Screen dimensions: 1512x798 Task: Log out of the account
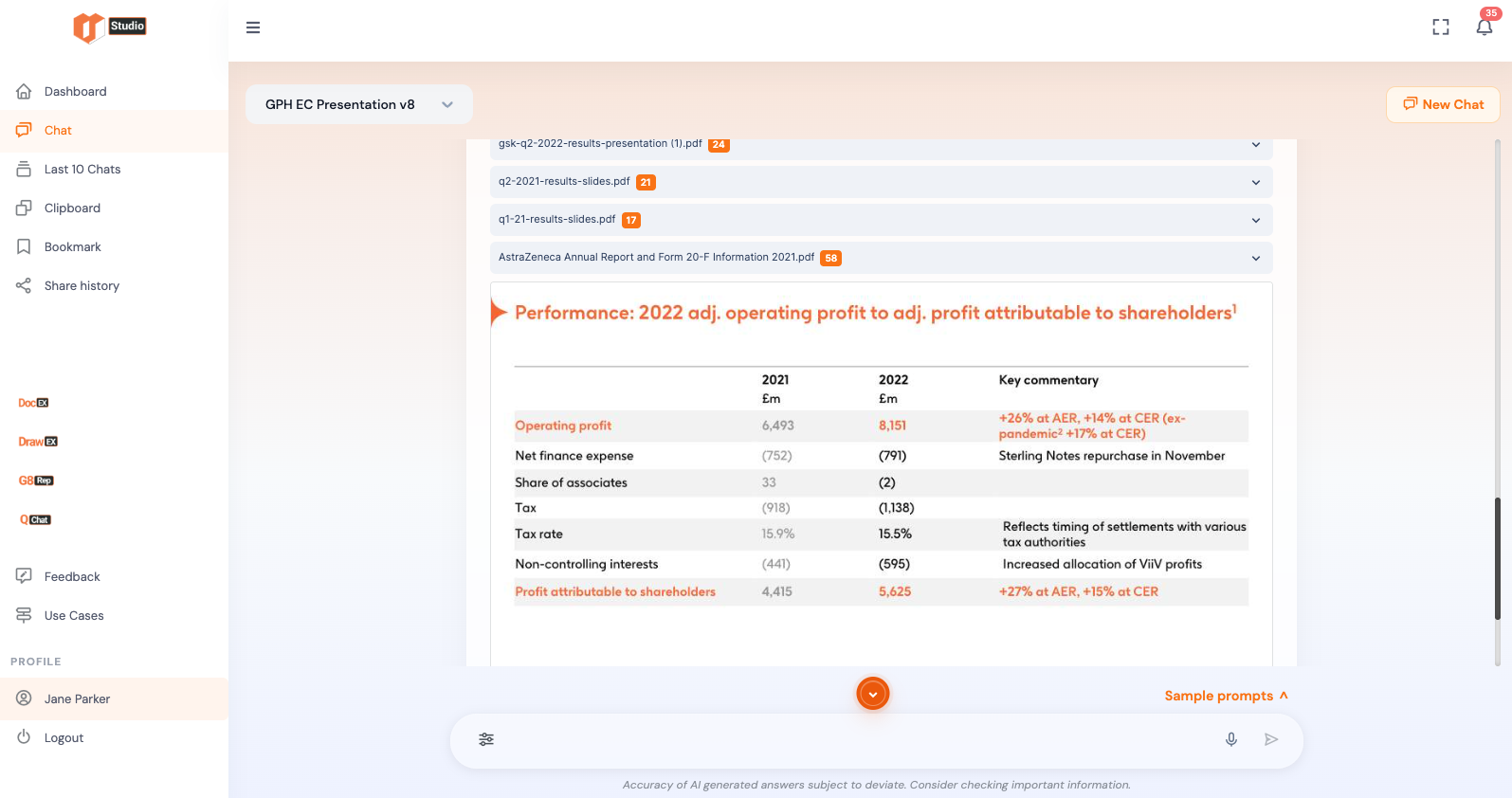point(114,738)
